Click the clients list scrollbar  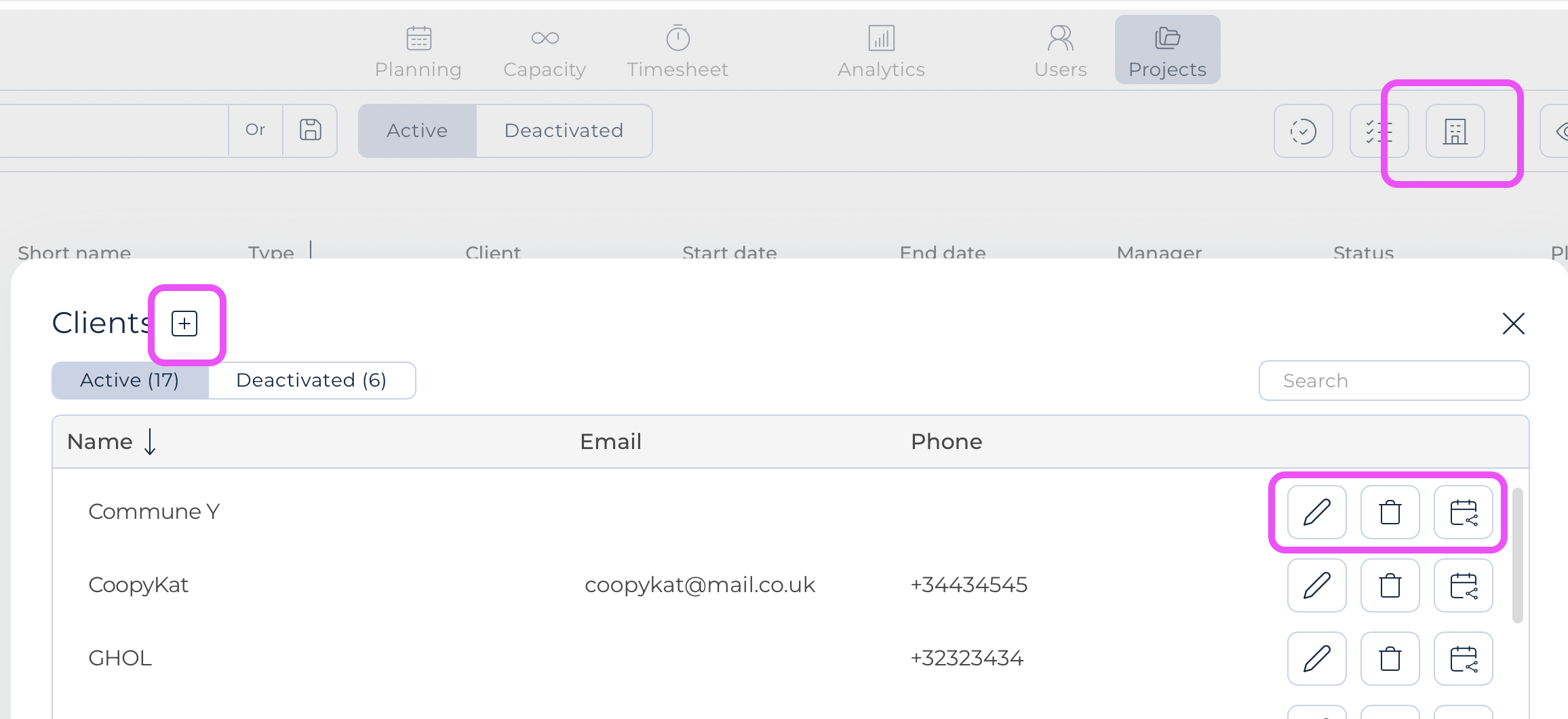point(1518,555)
